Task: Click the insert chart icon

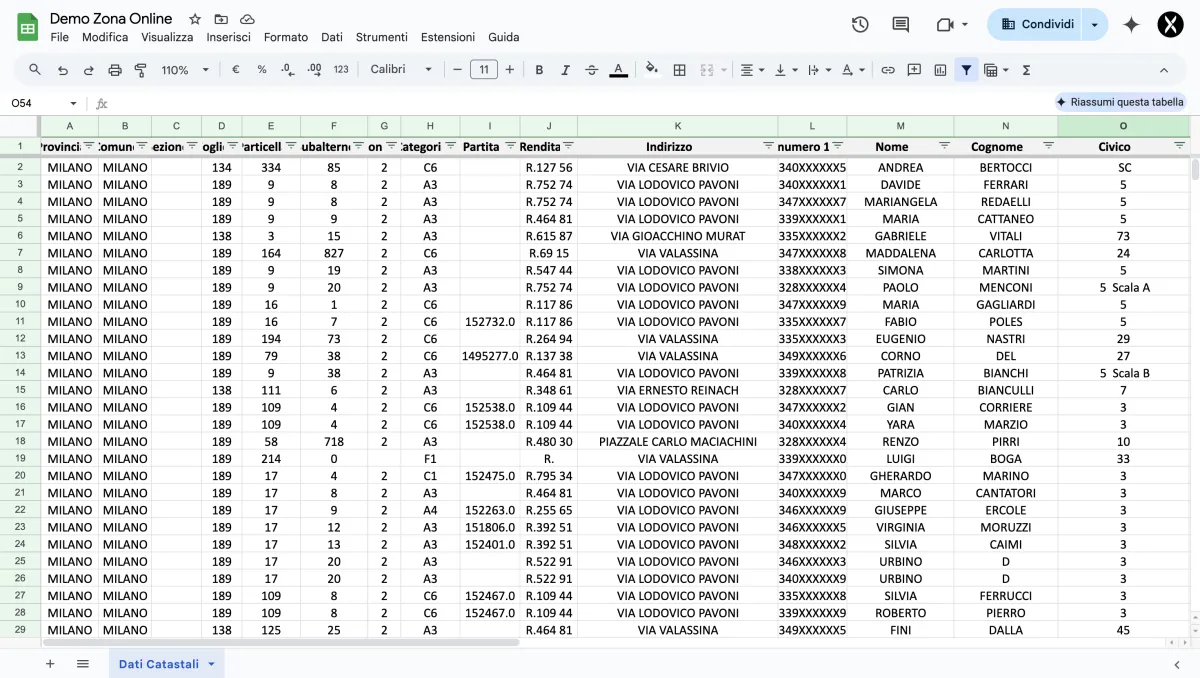Action: [940, 70]
